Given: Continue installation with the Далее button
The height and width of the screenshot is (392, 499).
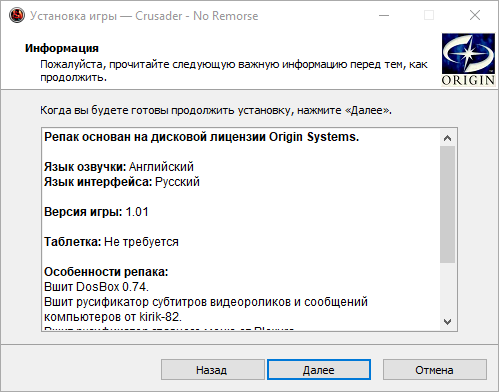Looking at the screenshot, I should [319, 370].
